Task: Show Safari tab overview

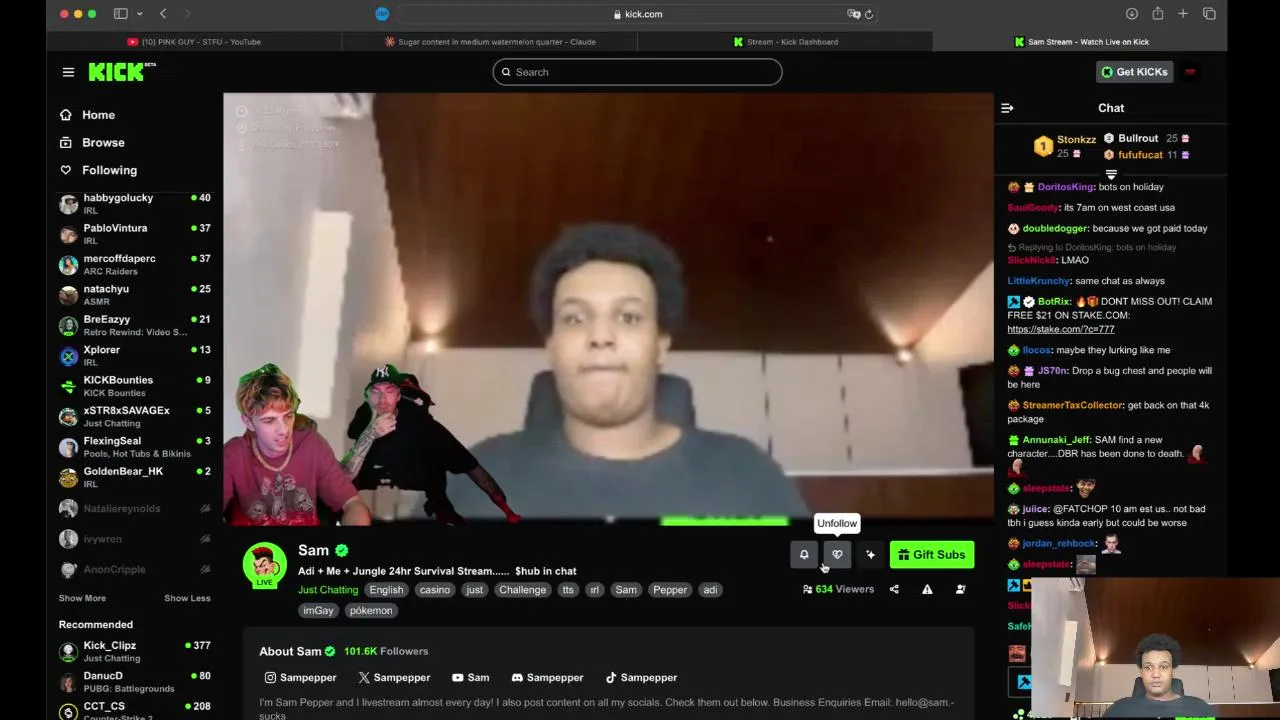Action: click(1209, 14)
